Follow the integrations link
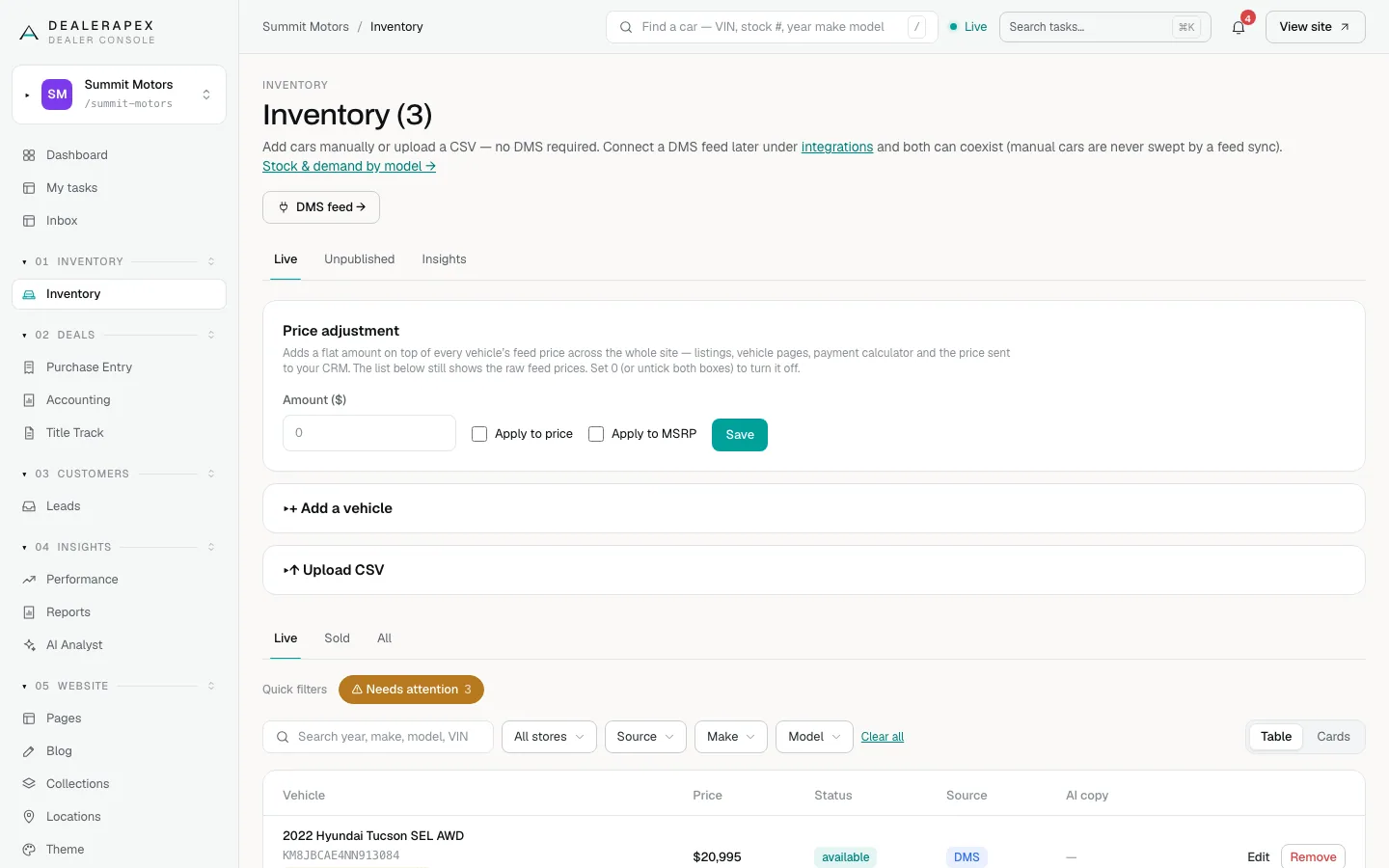Screen dimensions: 1389x868 coord(837,148)
